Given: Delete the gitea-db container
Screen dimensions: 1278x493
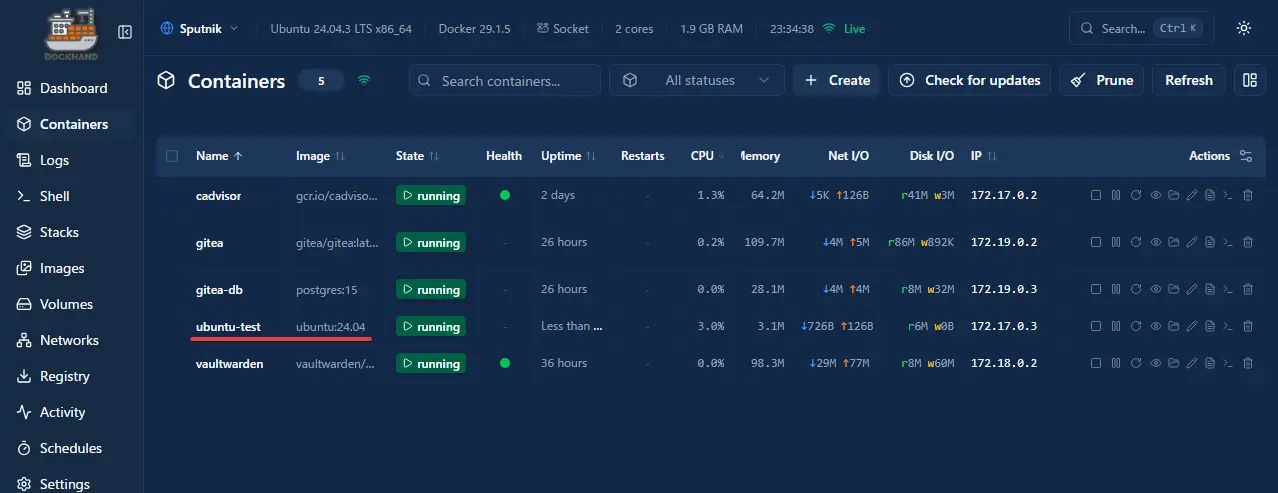Looking at the screenshot, I should (1248, 289).
